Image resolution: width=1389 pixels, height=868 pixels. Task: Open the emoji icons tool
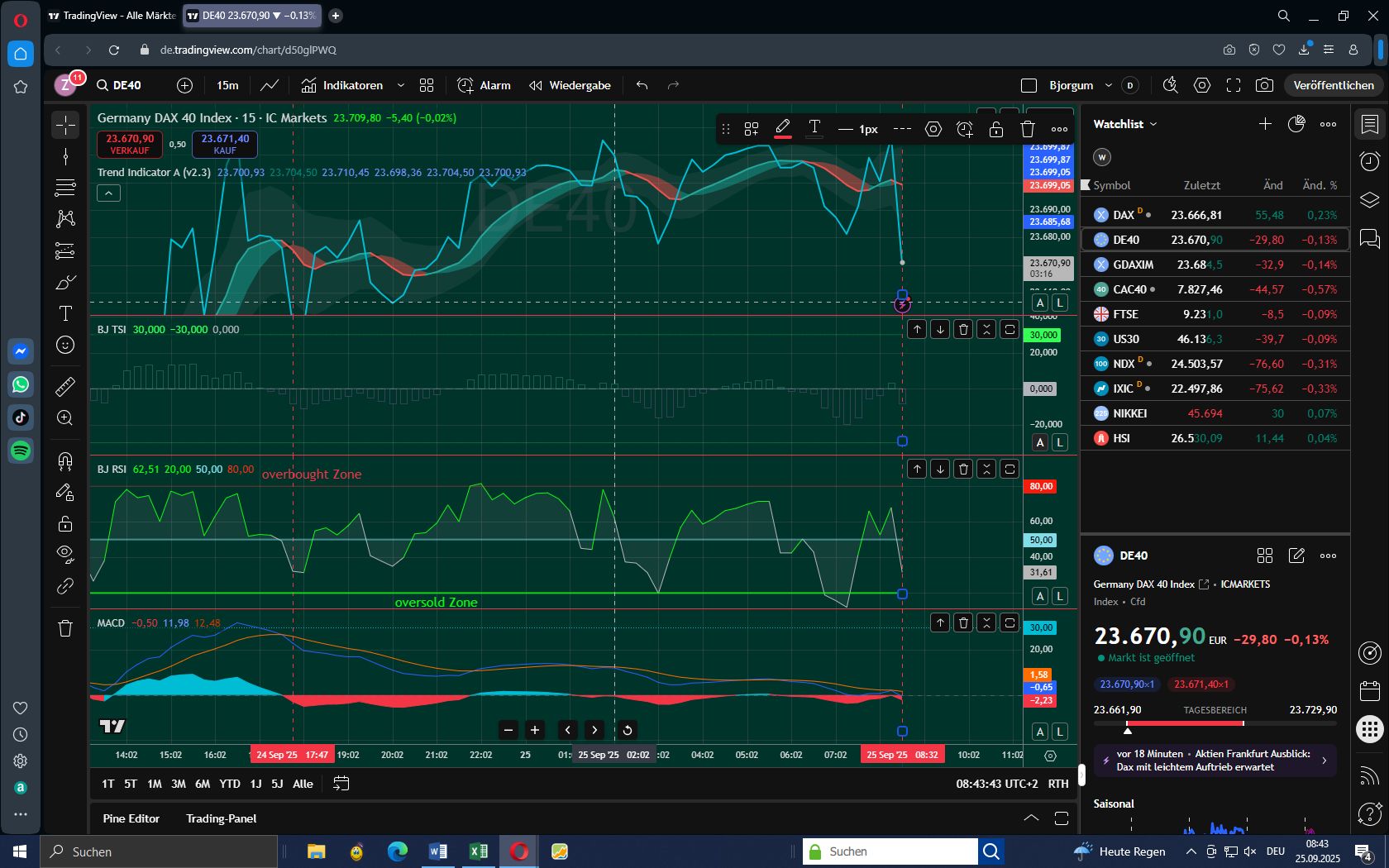(x=65, y=345)
